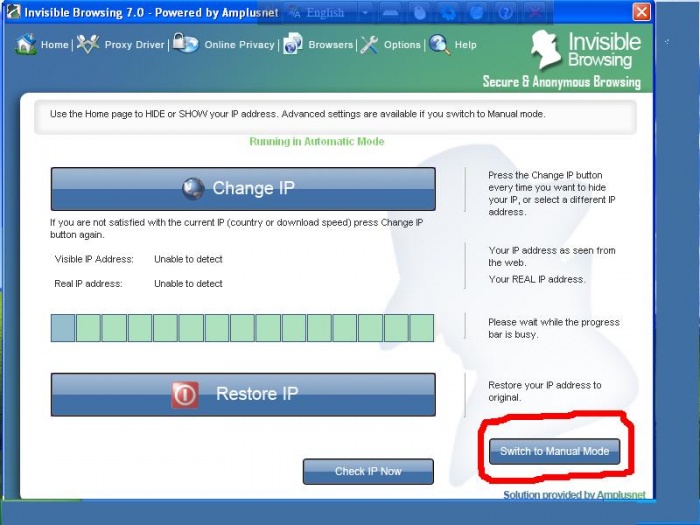This screenshot has width=700, height=525.
Task: Click the Real IP address "Unable to detect" value
Action: pos(188,283)
